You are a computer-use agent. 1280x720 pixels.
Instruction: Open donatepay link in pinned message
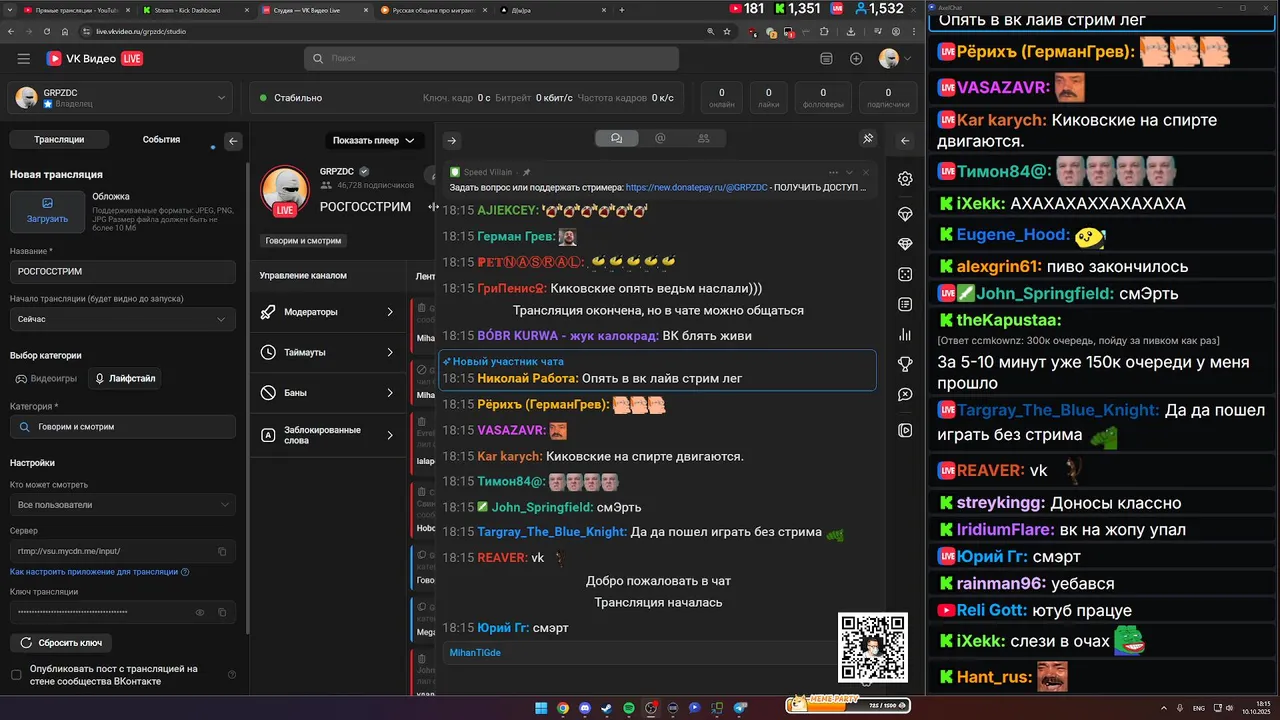coord(697,187)
